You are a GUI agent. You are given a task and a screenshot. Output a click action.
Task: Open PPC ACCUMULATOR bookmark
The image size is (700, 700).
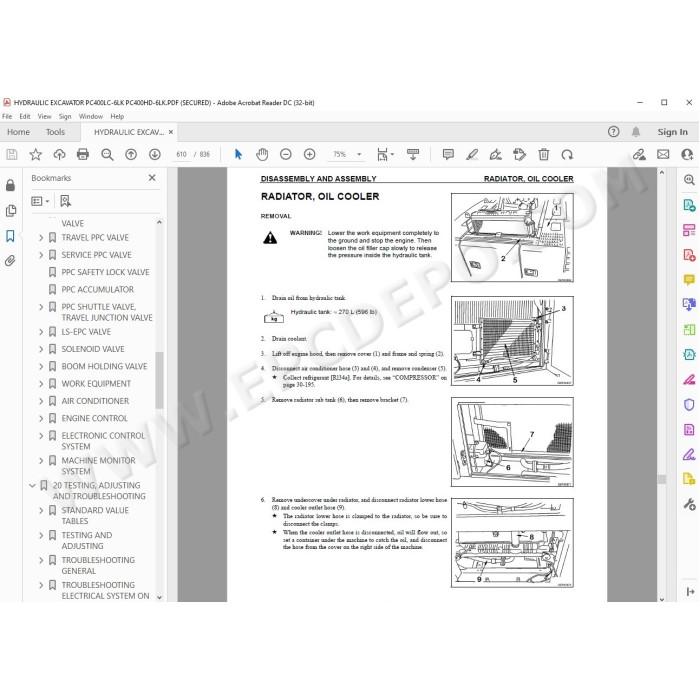pos(97,290)
